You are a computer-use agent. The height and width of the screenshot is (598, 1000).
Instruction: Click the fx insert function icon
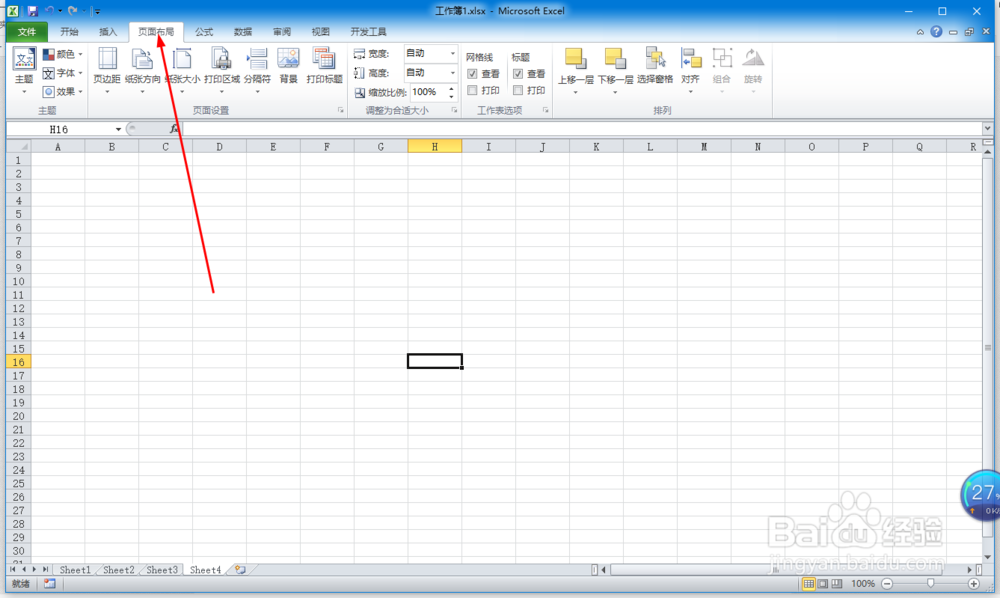tap(174, 129)
